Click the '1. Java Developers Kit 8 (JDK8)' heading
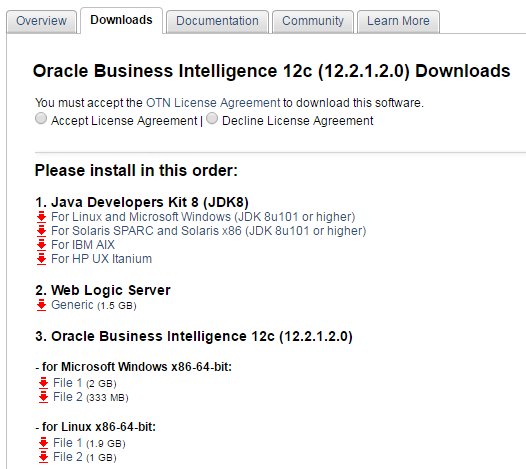Screen dimensions: 526x469 pos(142,202)
